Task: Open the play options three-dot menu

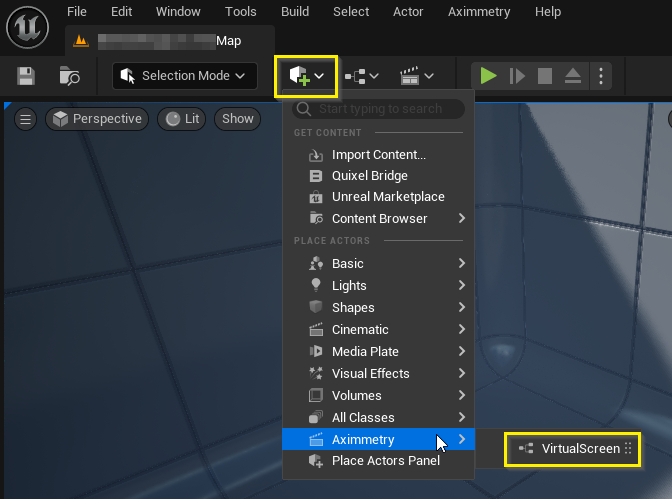Action: pos(601,76)
